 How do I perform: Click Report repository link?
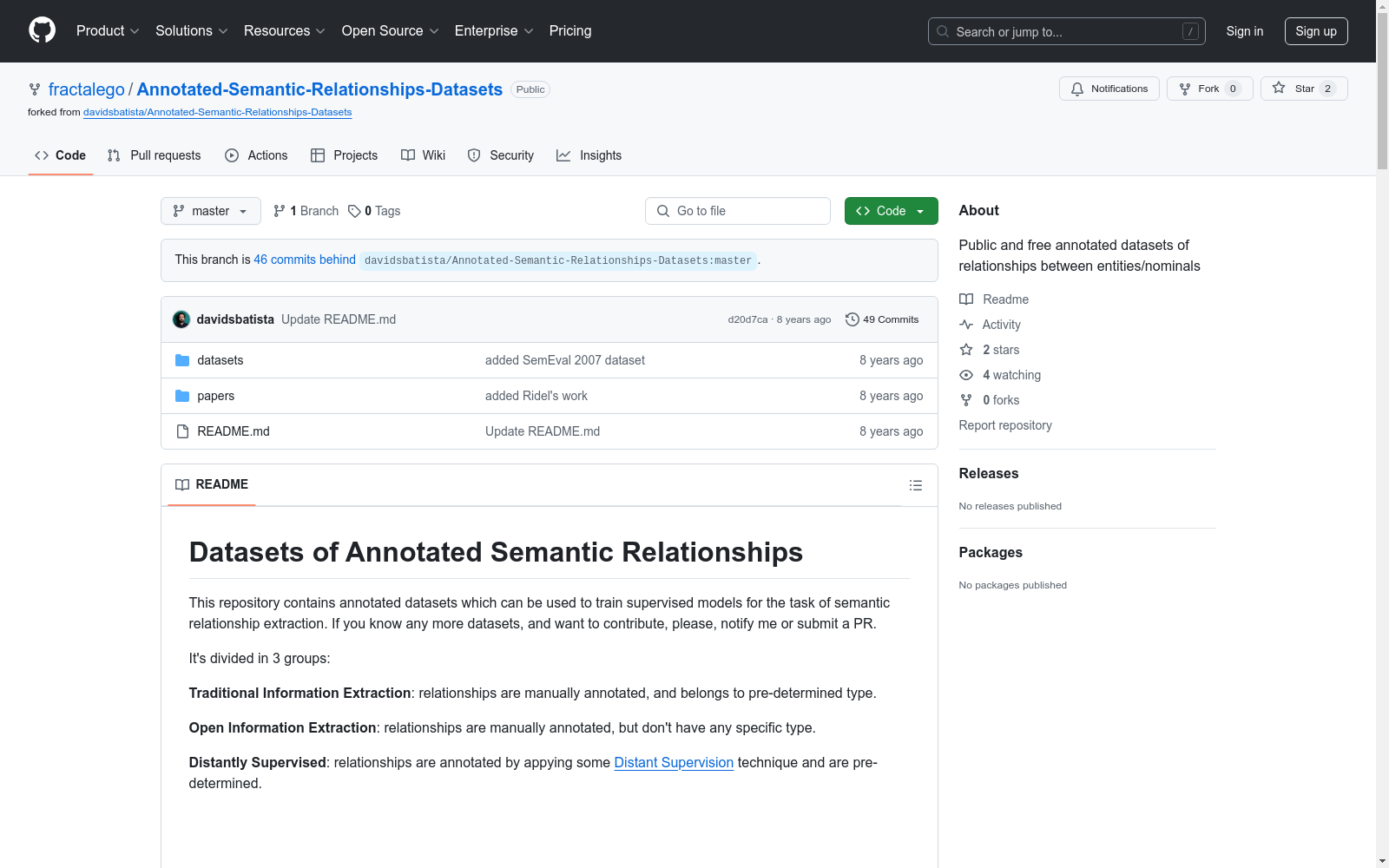pyautogui.click(x=1005, y=425)
